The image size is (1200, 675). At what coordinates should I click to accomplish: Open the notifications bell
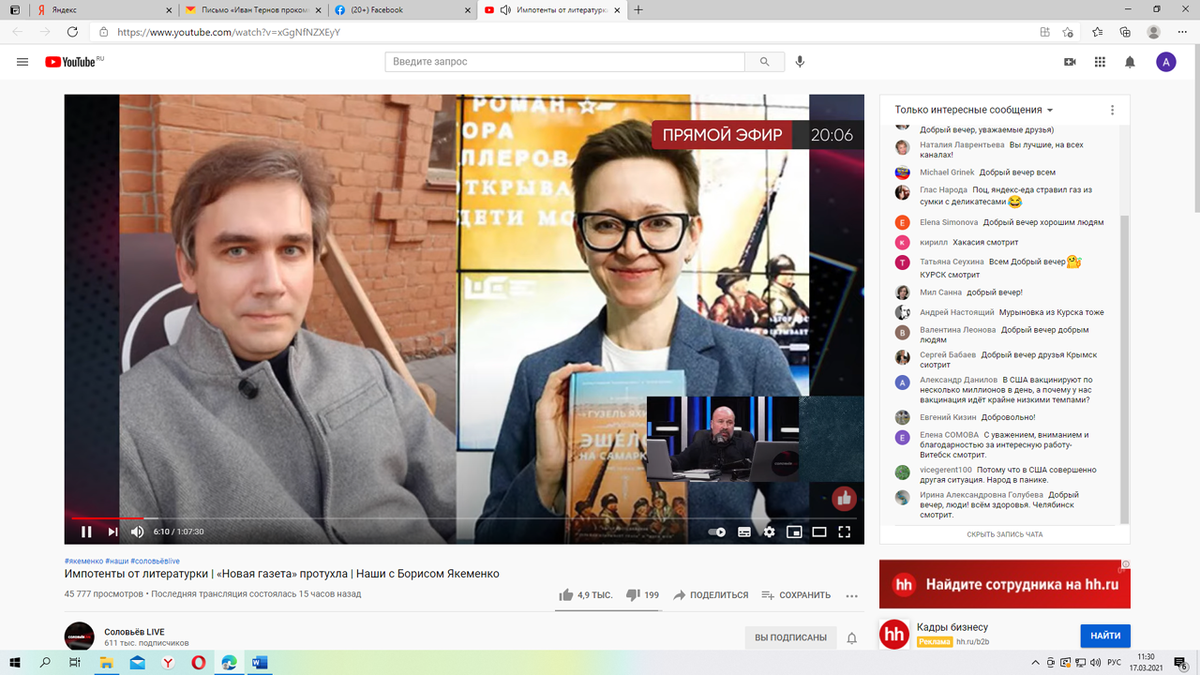point(1129,61)
